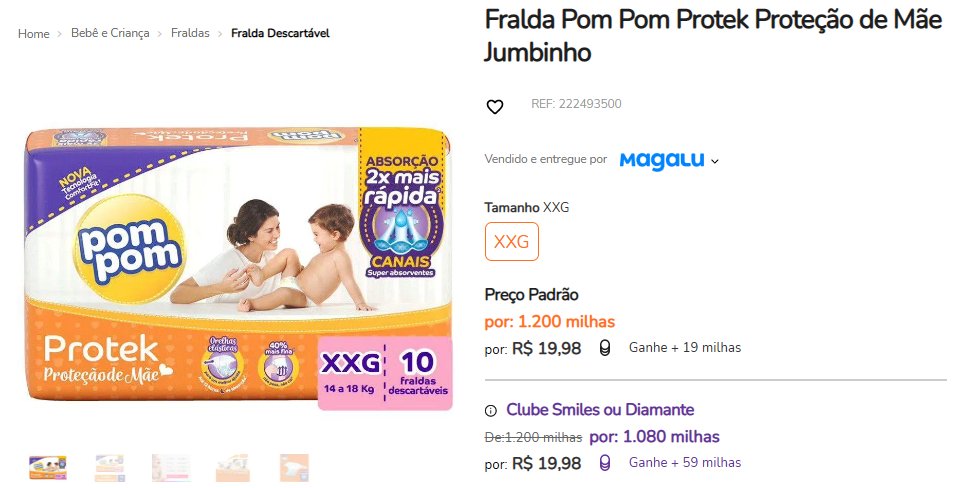Select the third product thumbnail
This screenshot has width=962, height=488.
click(x=171, y=468)
